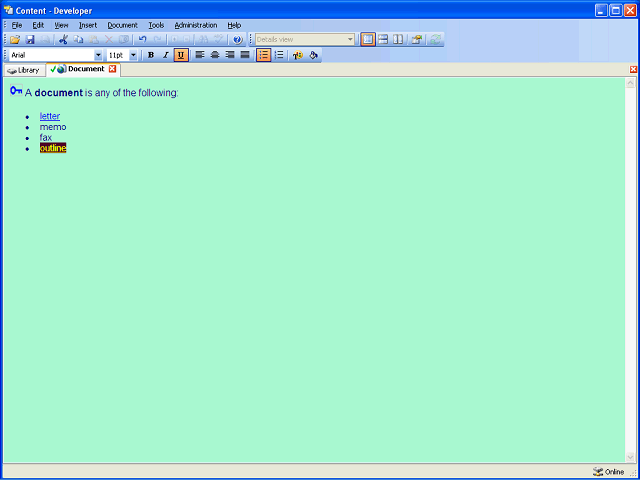
Task: Click the title bar application icon
Action: click(x=8, y=10)
